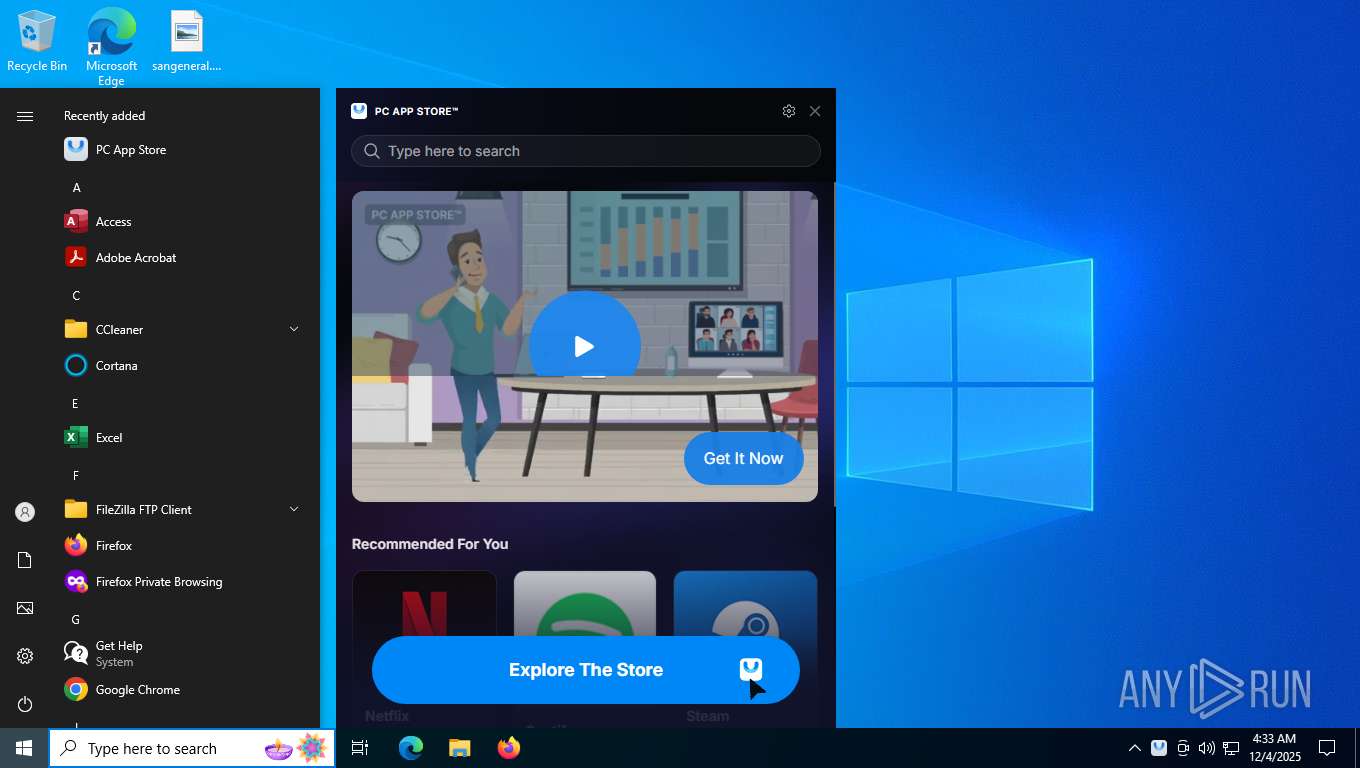Click the Get It Now button

[744, 458]
